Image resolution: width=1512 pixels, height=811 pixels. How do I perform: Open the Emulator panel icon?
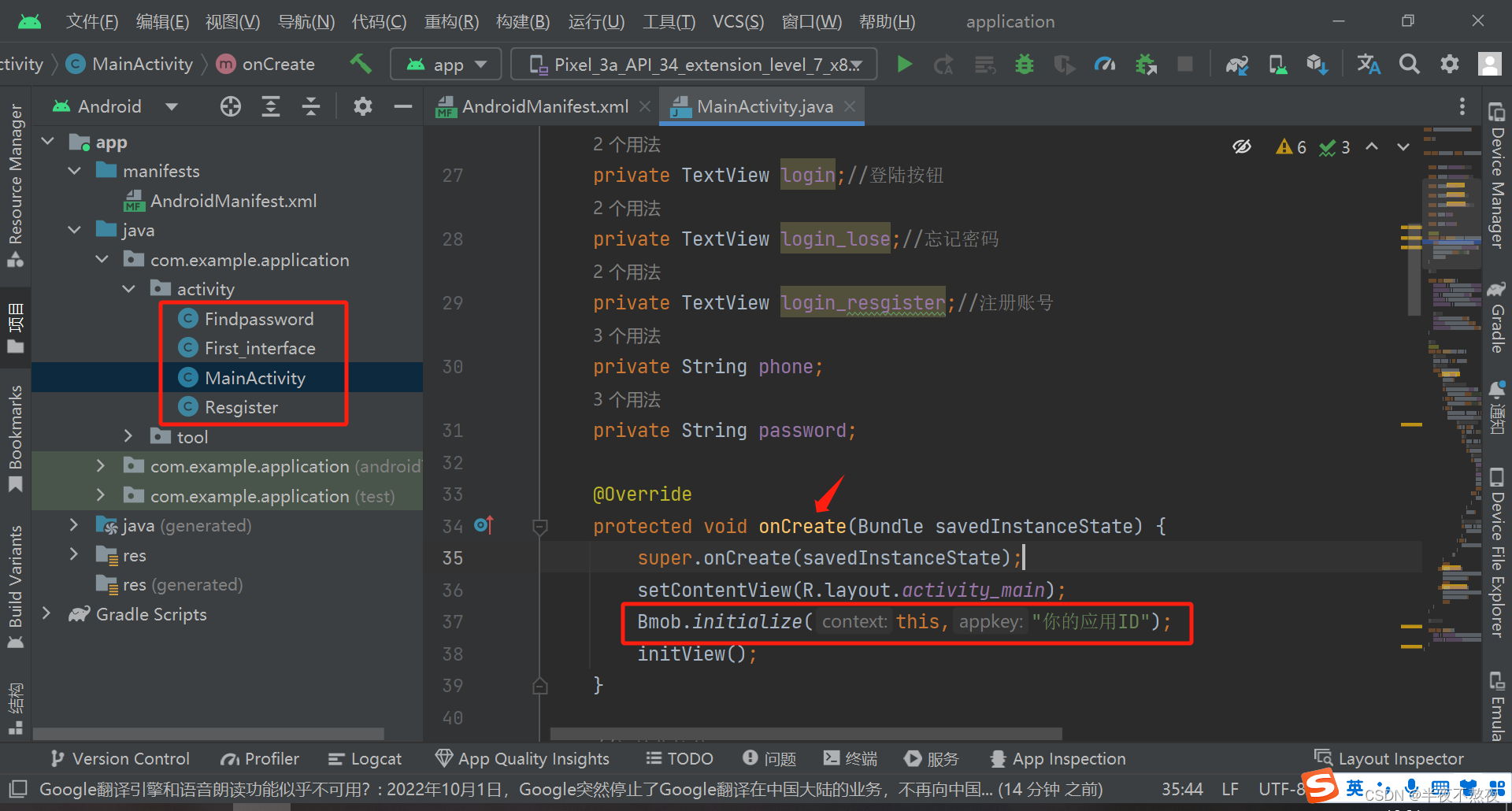[1497, 701]
